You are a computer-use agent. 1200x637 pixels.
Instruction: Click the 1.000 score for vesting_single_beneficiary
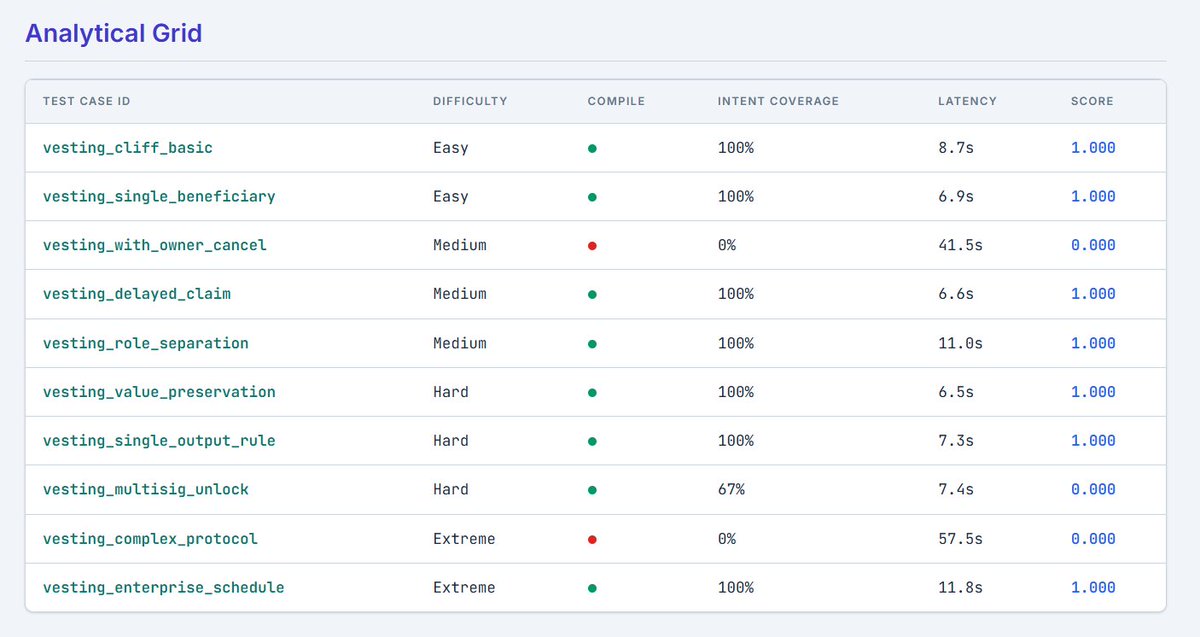1093,197
